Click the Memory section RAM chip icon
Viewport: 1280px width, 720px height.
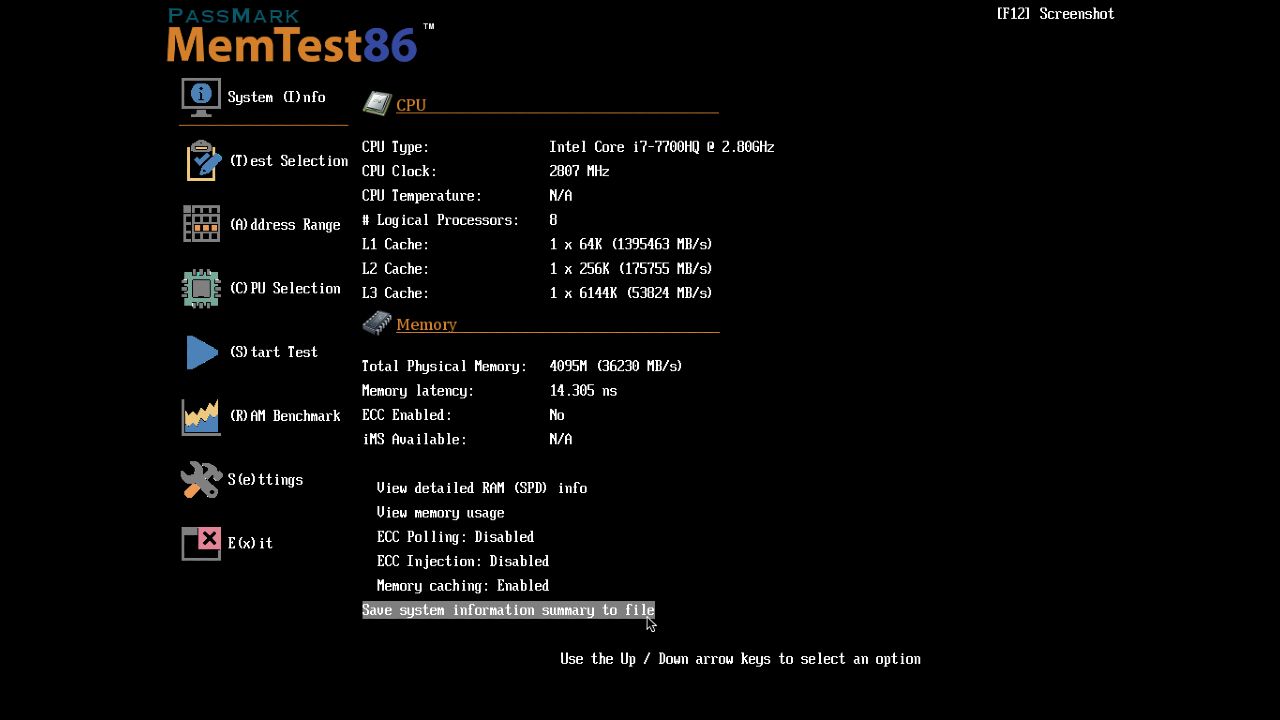[x=377, y=323]
